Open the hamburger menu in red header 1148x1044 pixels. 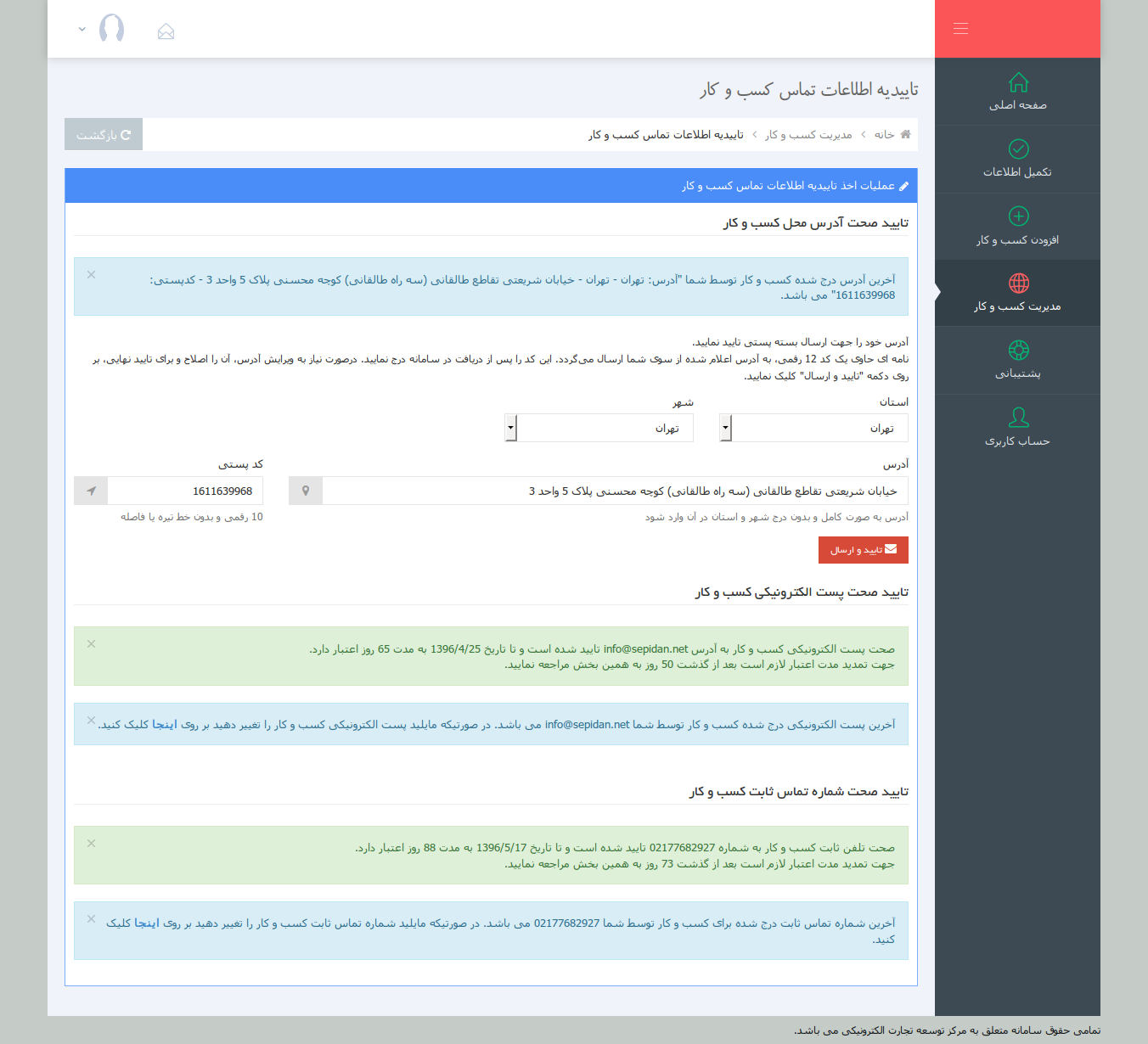click(x=960, y=29)
